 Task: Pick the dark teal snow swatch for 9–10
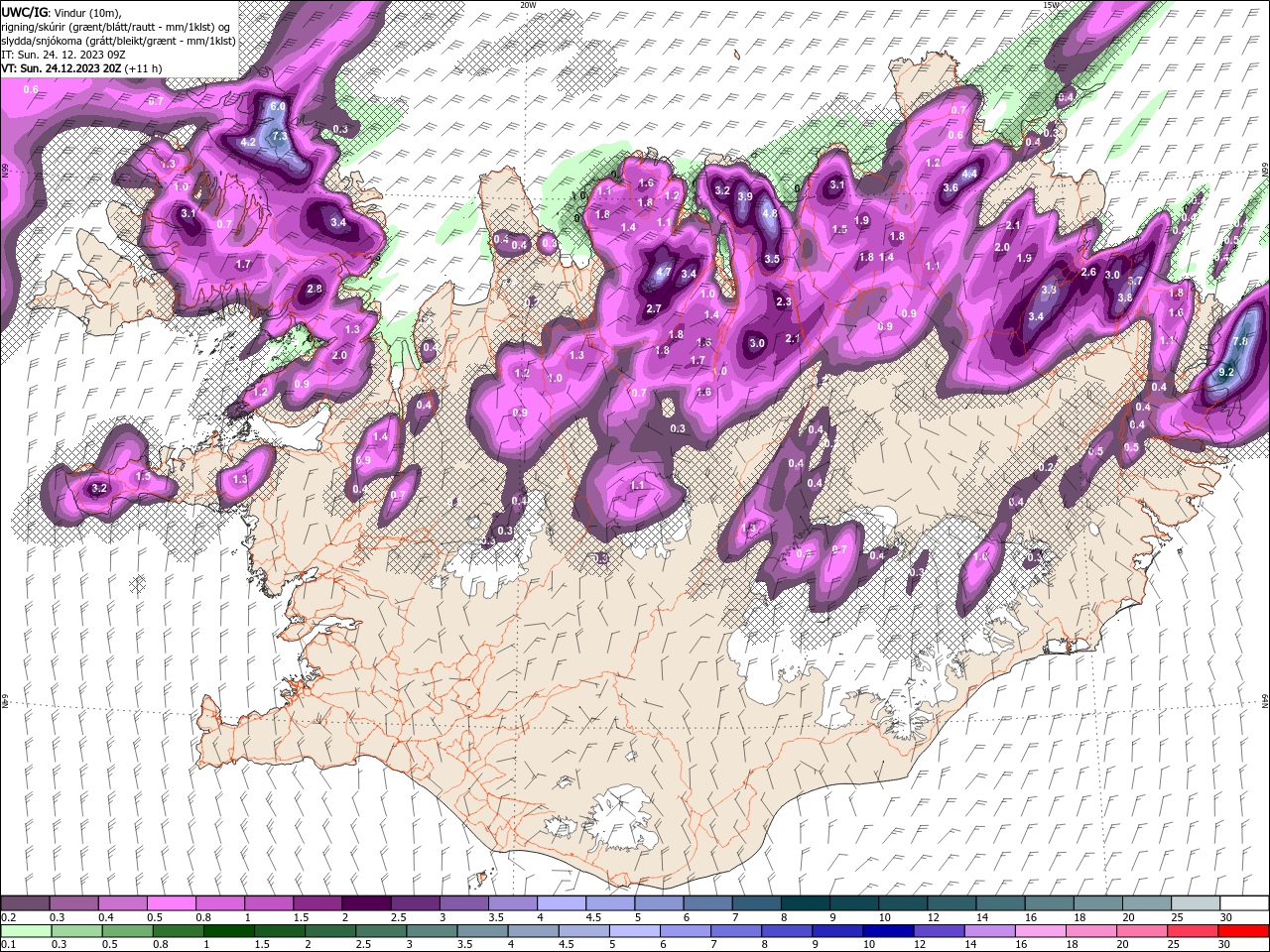tap(853, 903)
